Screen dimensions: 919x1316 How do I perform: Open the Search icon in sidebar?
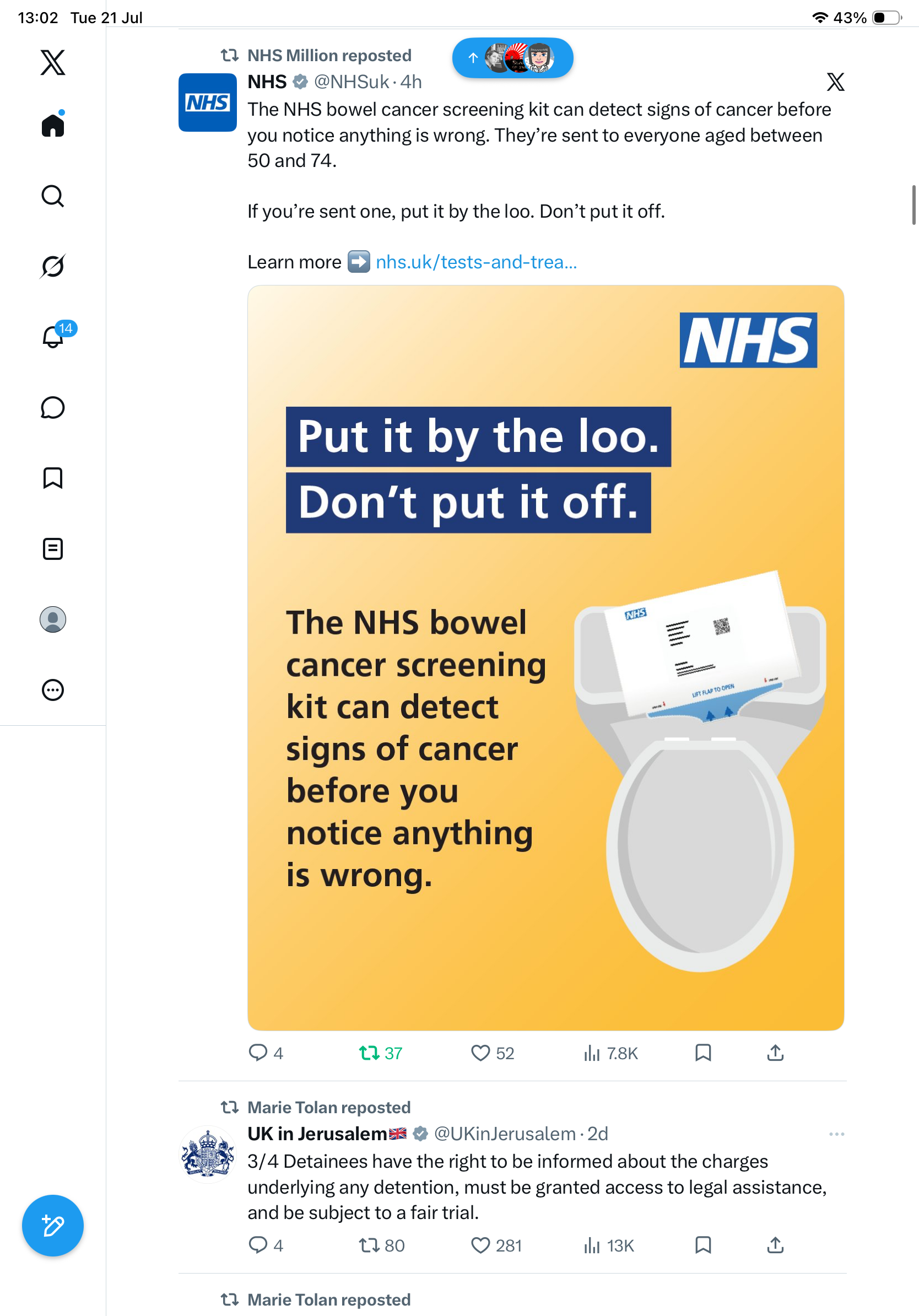pos(53,196)
